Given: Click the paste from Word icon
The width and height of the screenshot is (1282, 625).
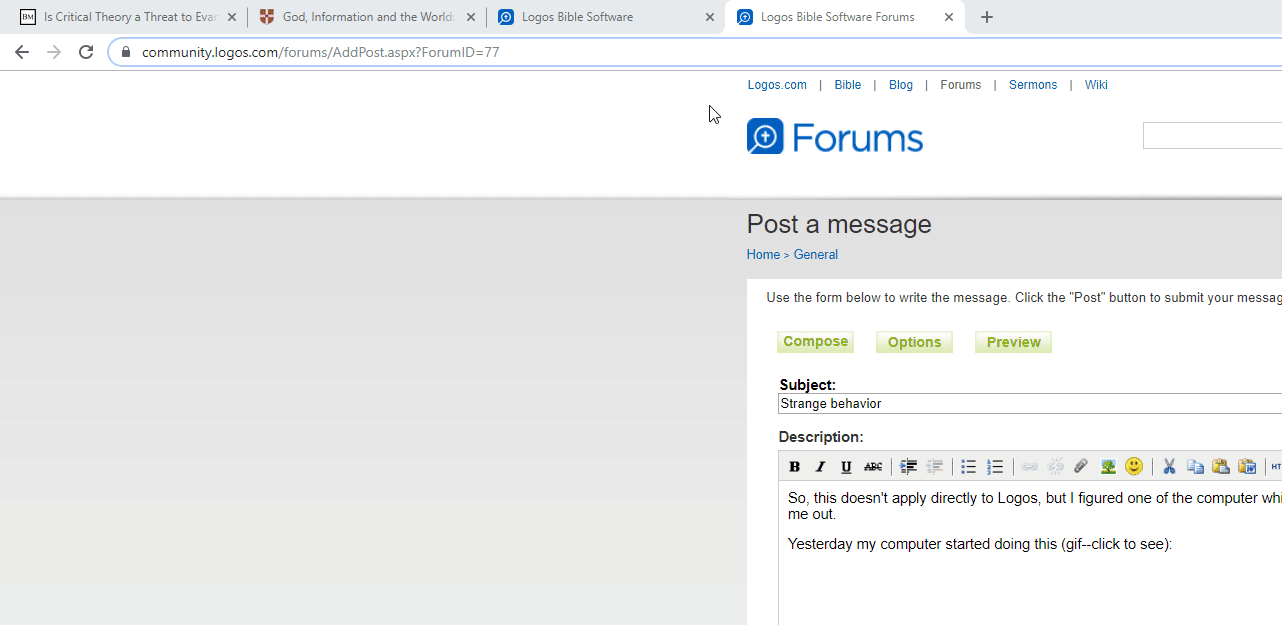Looking at the screenshot, I should (x=1247, y=467).
